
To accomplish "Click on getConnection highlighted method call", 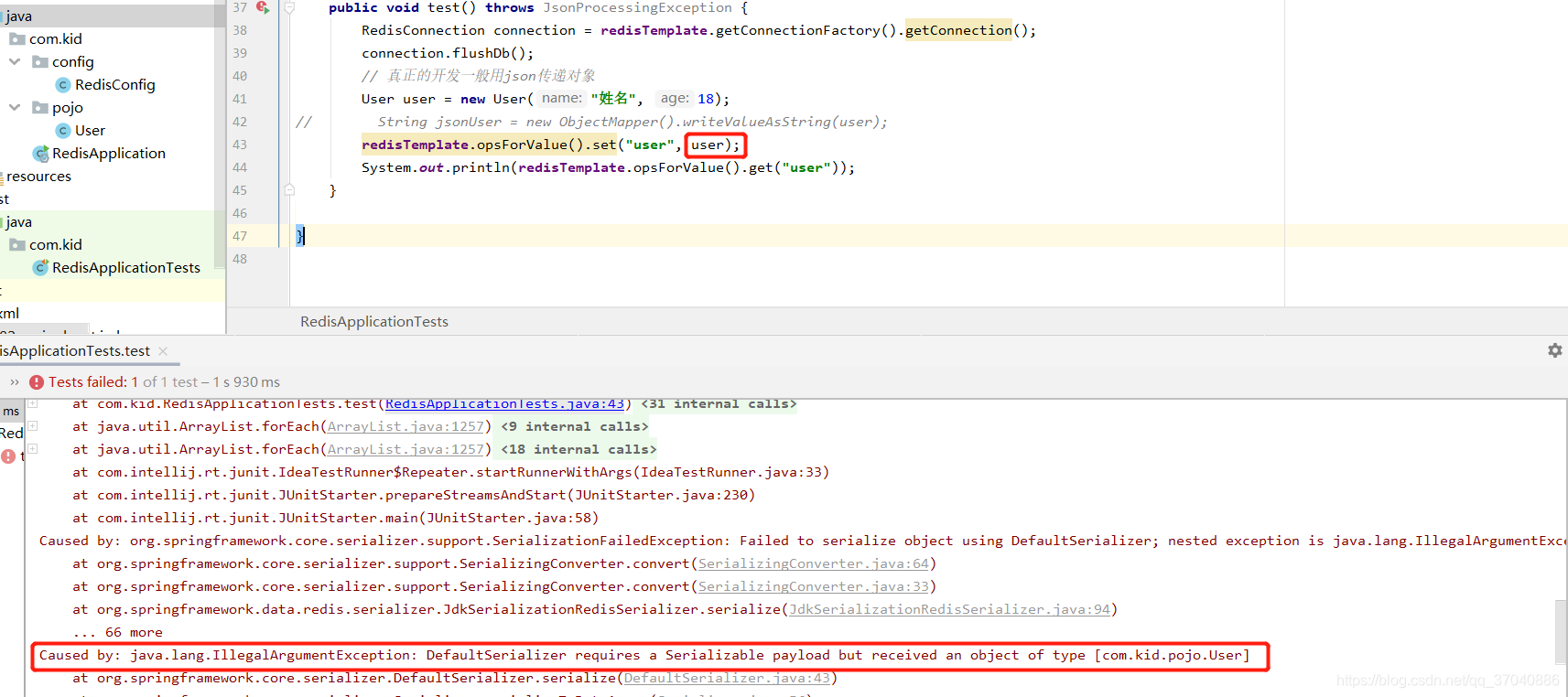I will click(x=958, y=30).
